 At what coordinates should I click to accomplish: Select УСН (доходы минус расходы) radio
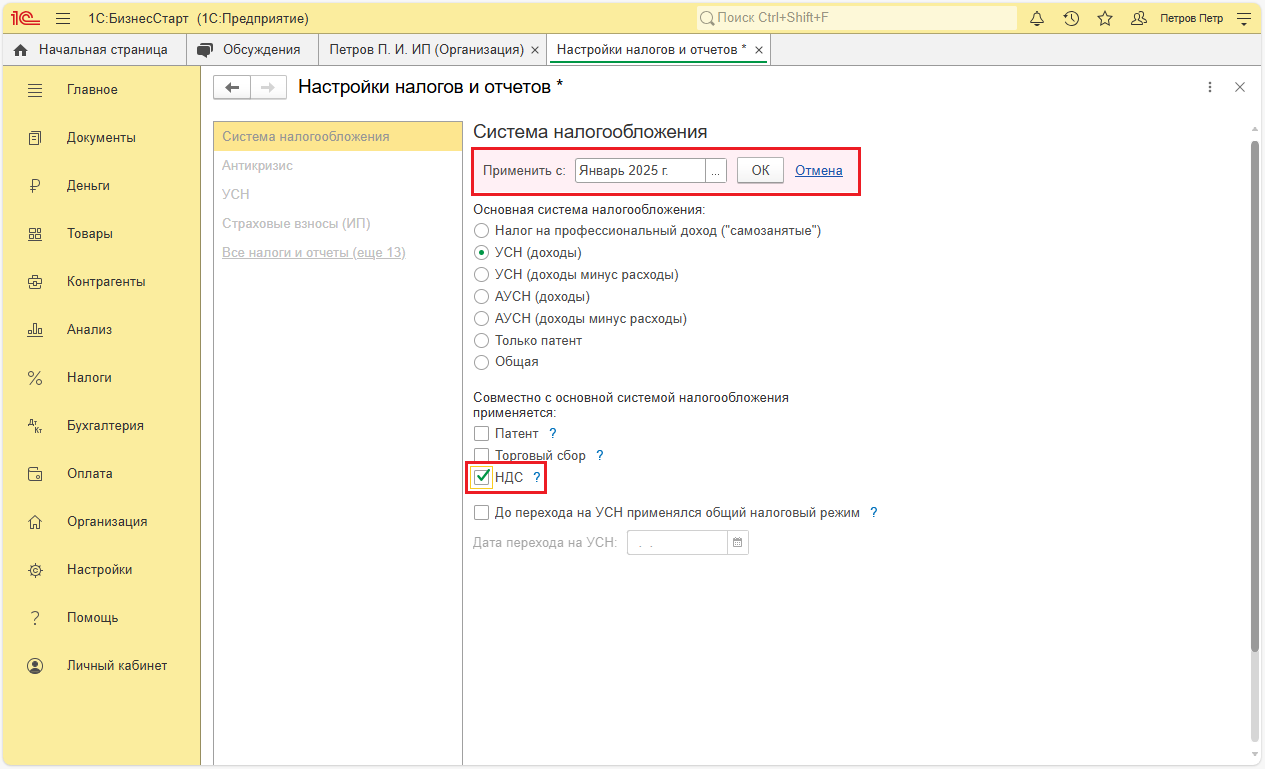[x=482, y=275]
